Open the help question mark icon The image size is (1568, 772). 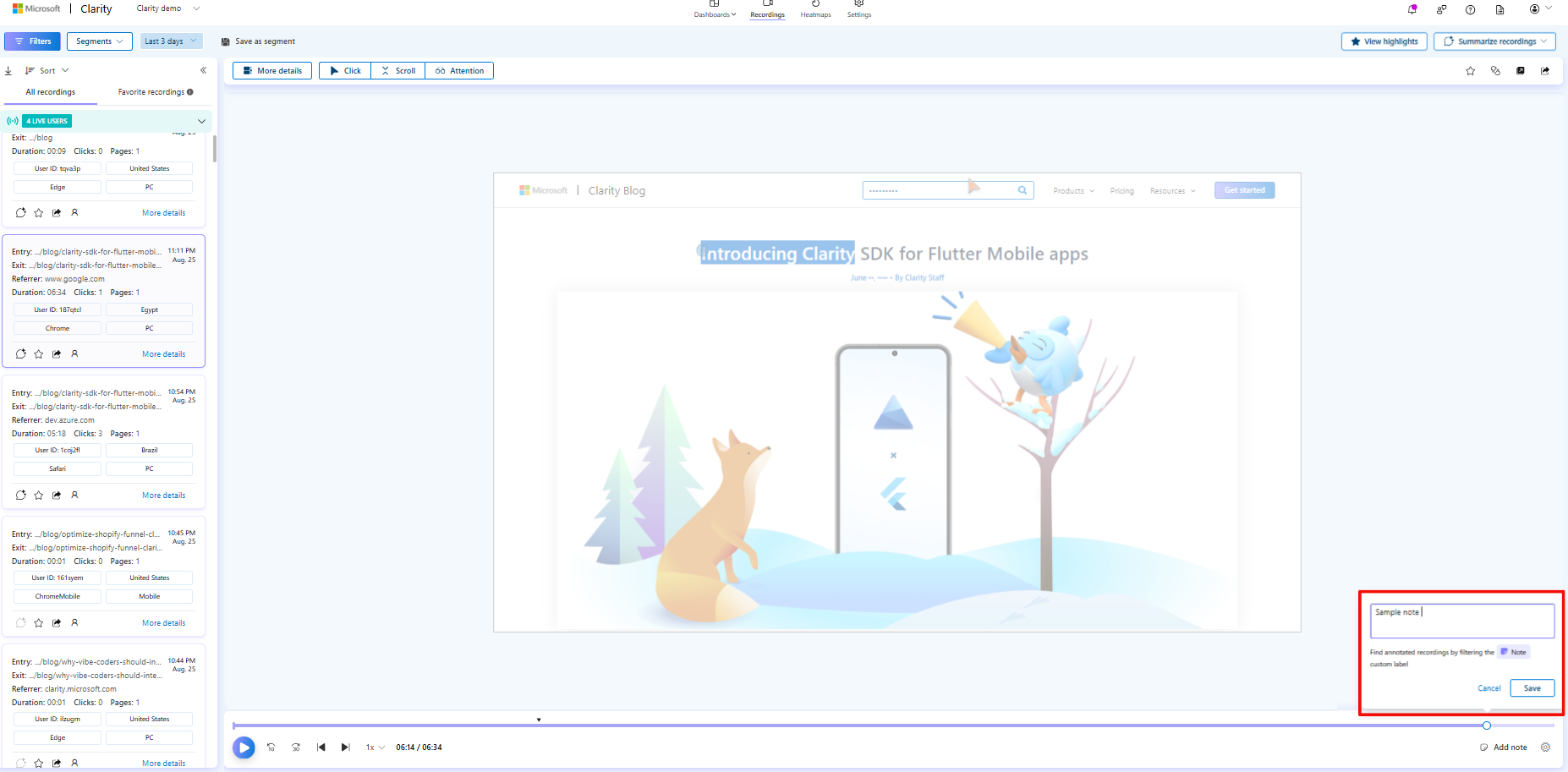tap(1470, 9)
